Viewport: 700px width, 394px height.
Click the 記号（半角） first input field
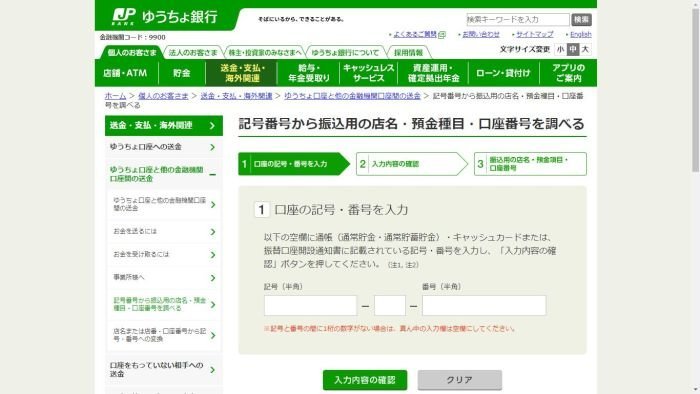click(310, 306)
